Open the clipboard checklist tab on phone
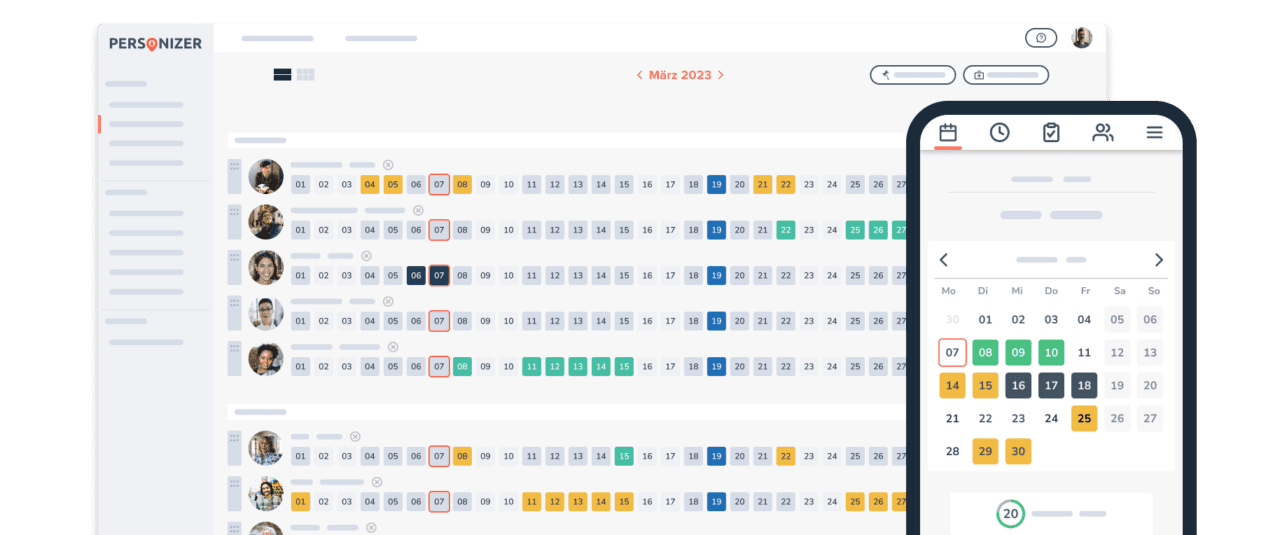 (1051, 132)
